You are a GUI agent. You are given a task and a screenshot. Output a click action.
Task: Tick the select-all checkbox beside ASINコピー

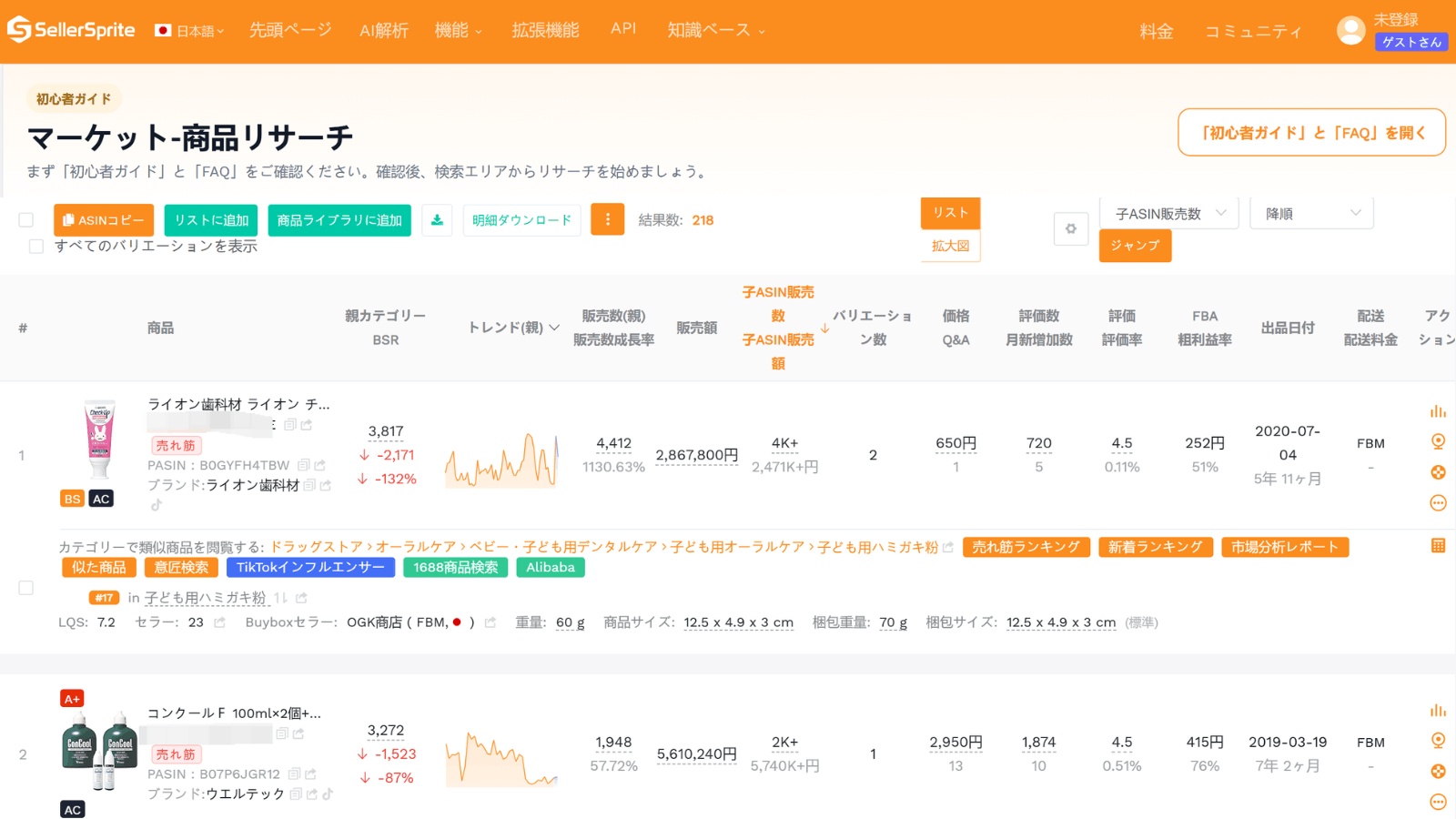[26, 220]
